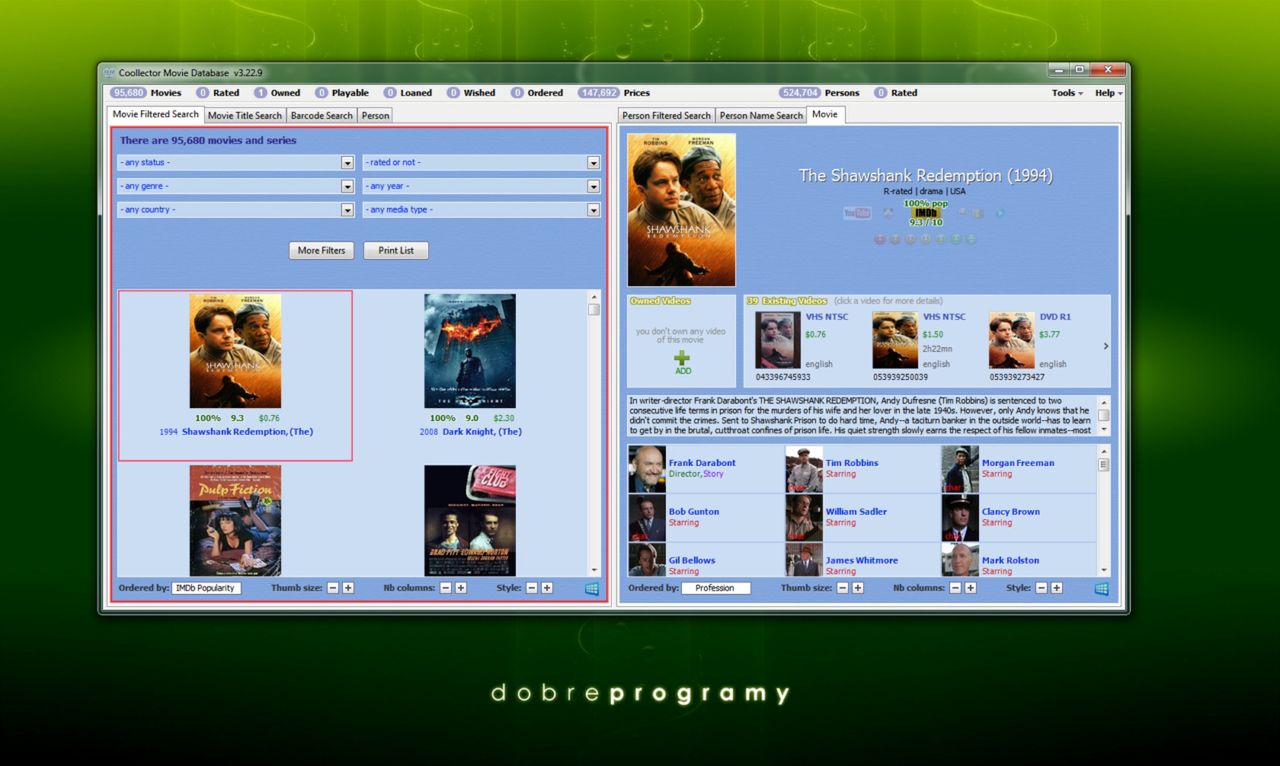This screenshot has height=766, width=1280.
Task: Increase Thumb size in cast panel
Action: (x=858, y=588)
